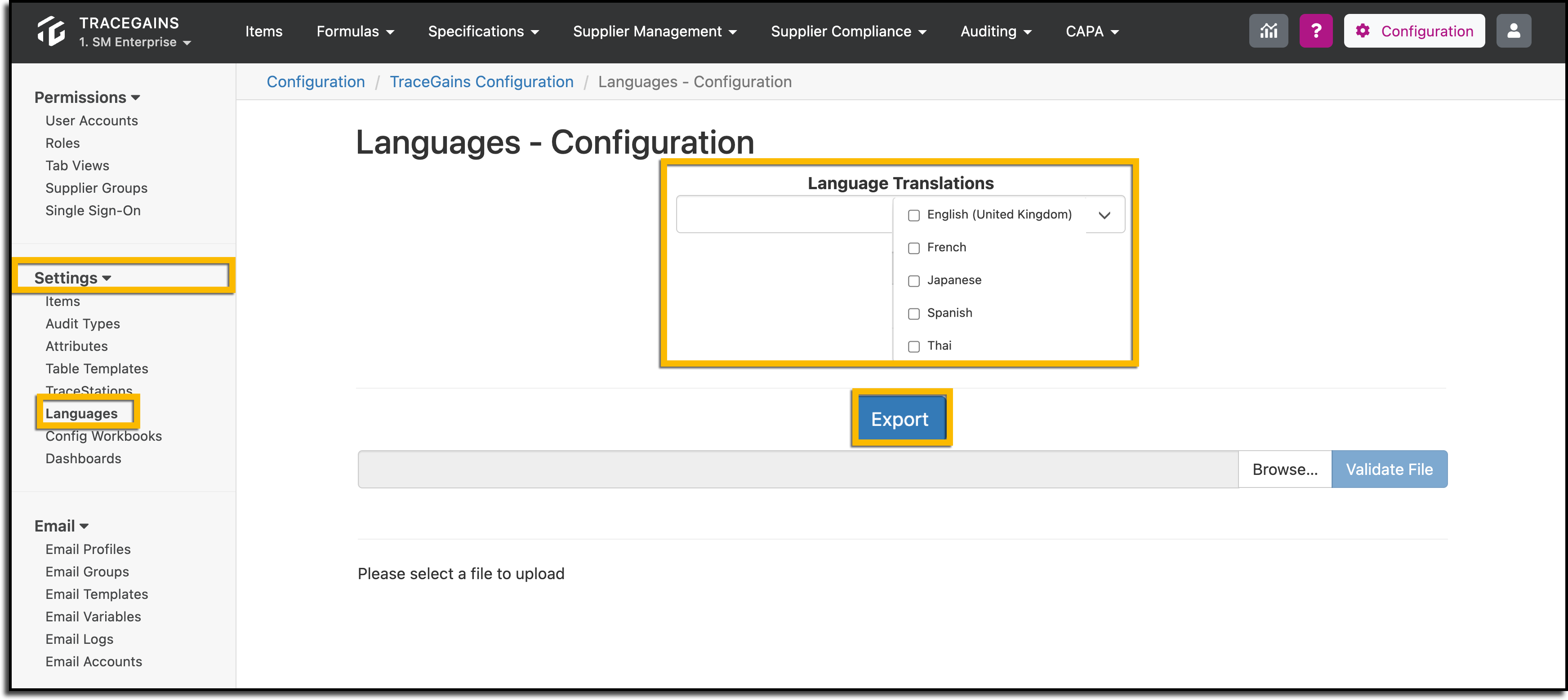Click the TraceGains logo icon
The height and width of the screenshot is (700, 1568).
click(x=50, y=31)
